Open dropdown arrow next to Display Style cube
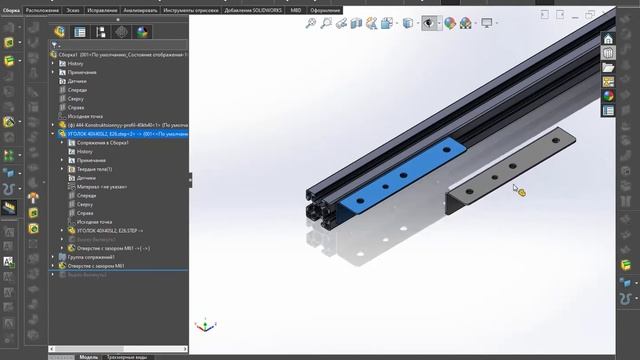The image size is (640, 360). click(417, 23)
